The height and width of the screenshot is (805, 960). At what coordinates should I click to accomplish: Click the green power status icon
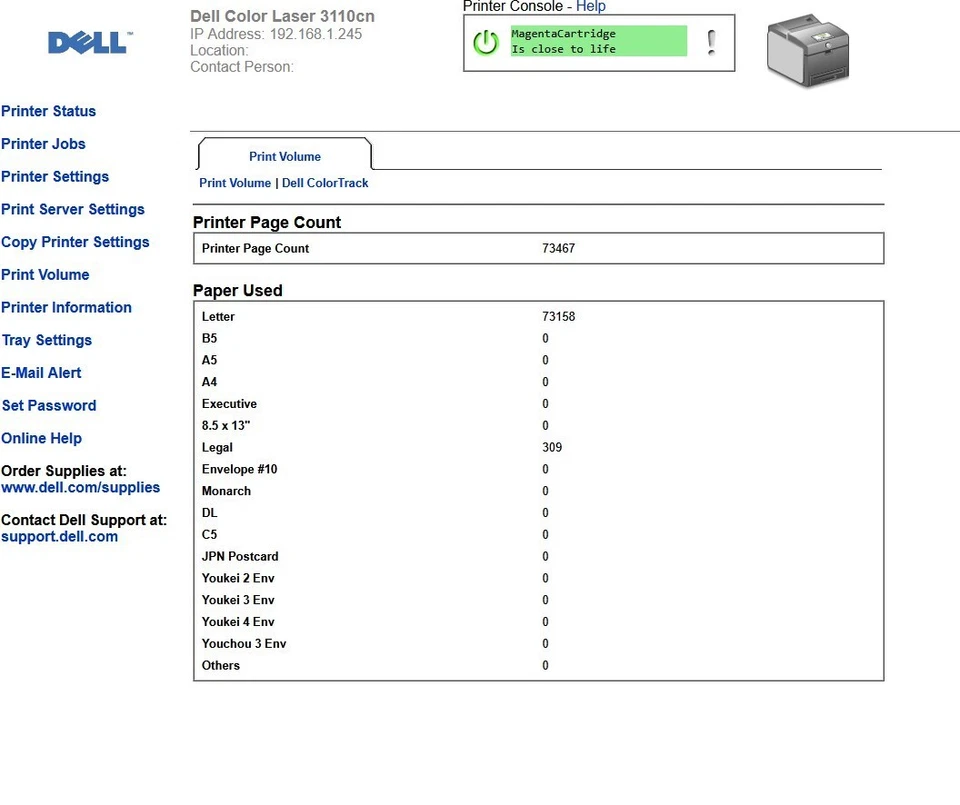[485, 43]
